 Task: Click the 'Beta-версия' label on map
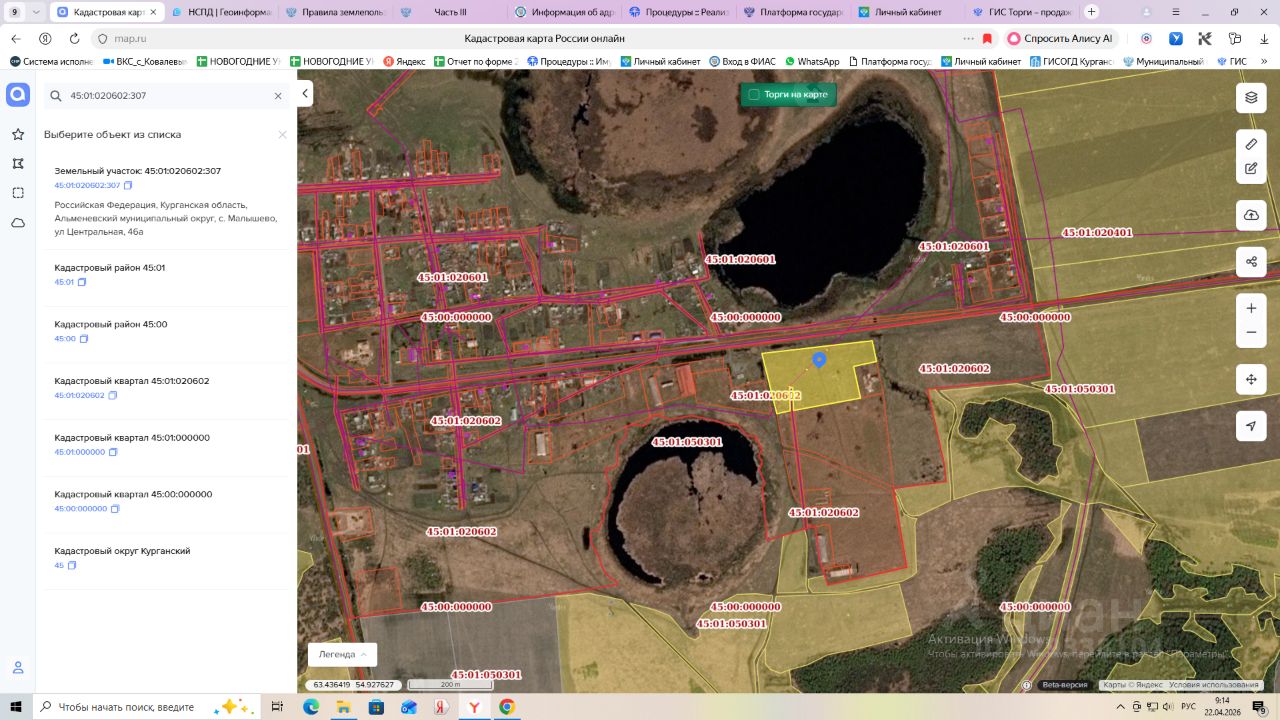pyautogui.click(x=1064, y=685)
